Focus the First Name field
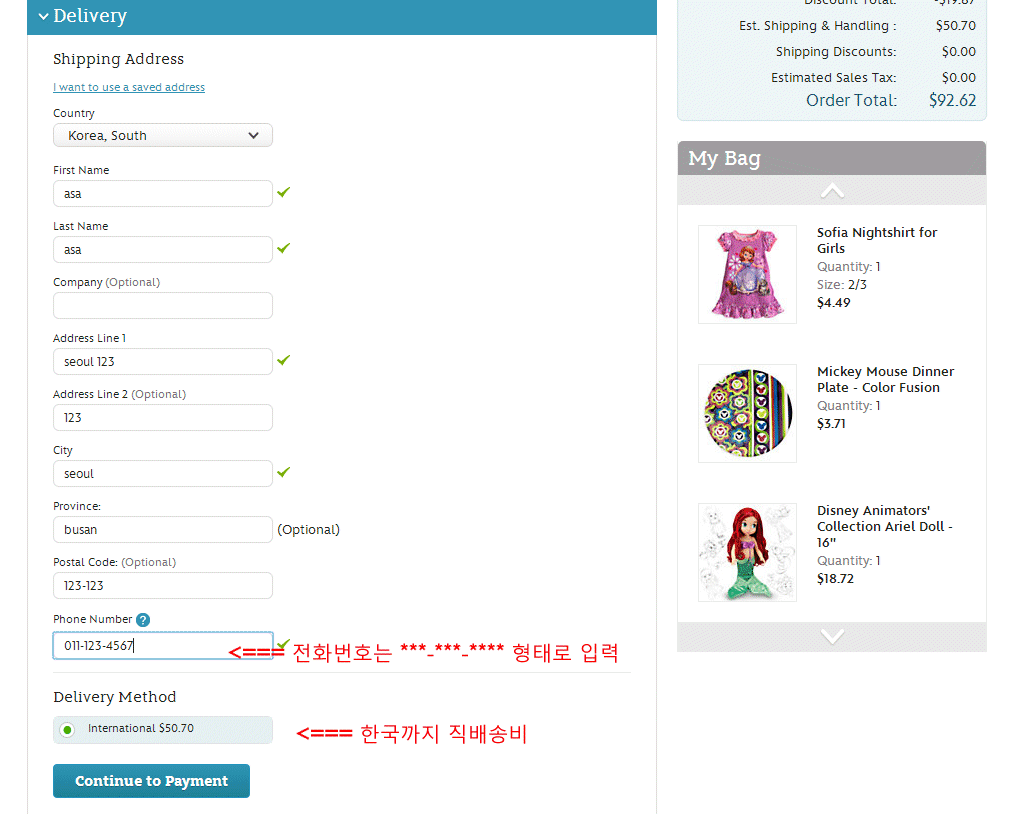Viewport: 1015px width, 814px height. coord(163,194)
